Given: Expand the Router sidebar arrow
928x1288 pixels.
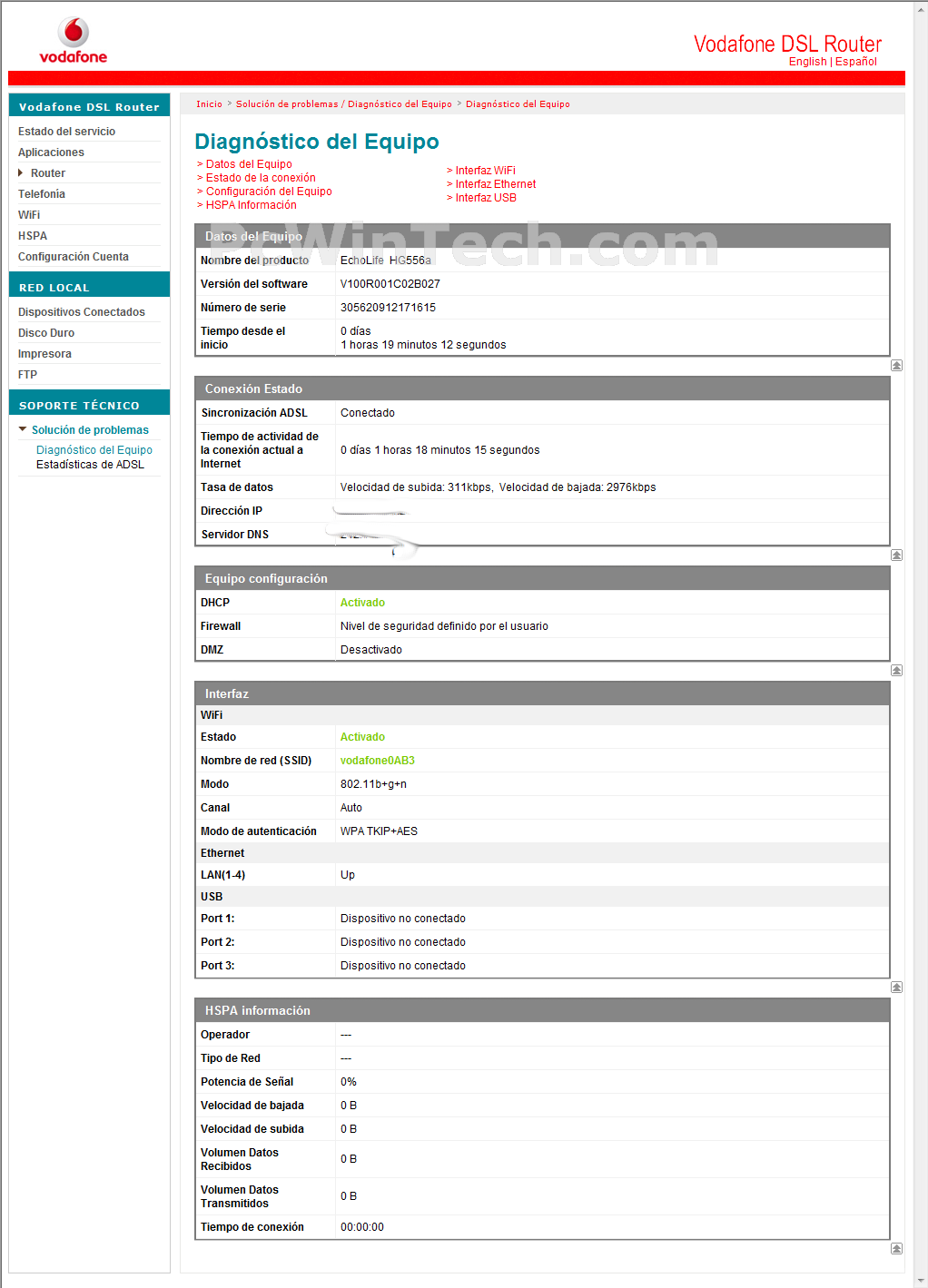Looking at the screenshot, I should (21, 173).
